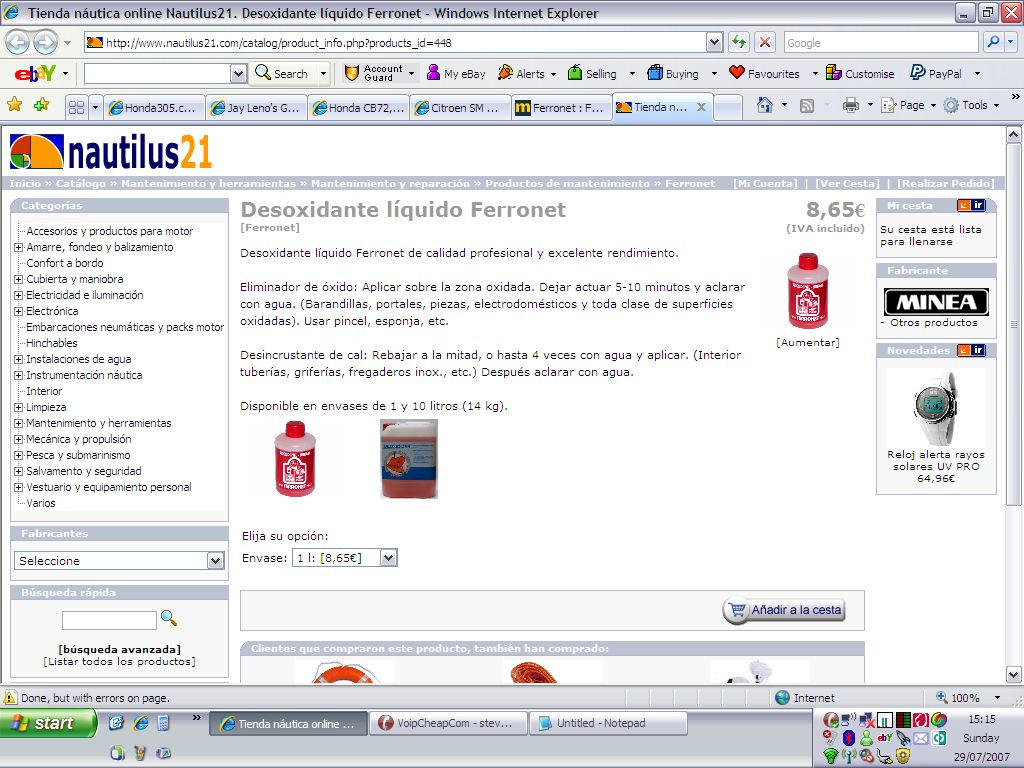
Task: Click the Aumentar link below the product image
Action: (x=807, y=342)
